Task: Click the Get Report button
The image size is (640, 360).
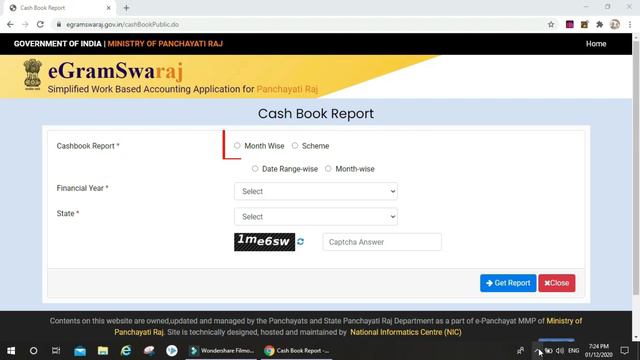Action: coord(508,283)
